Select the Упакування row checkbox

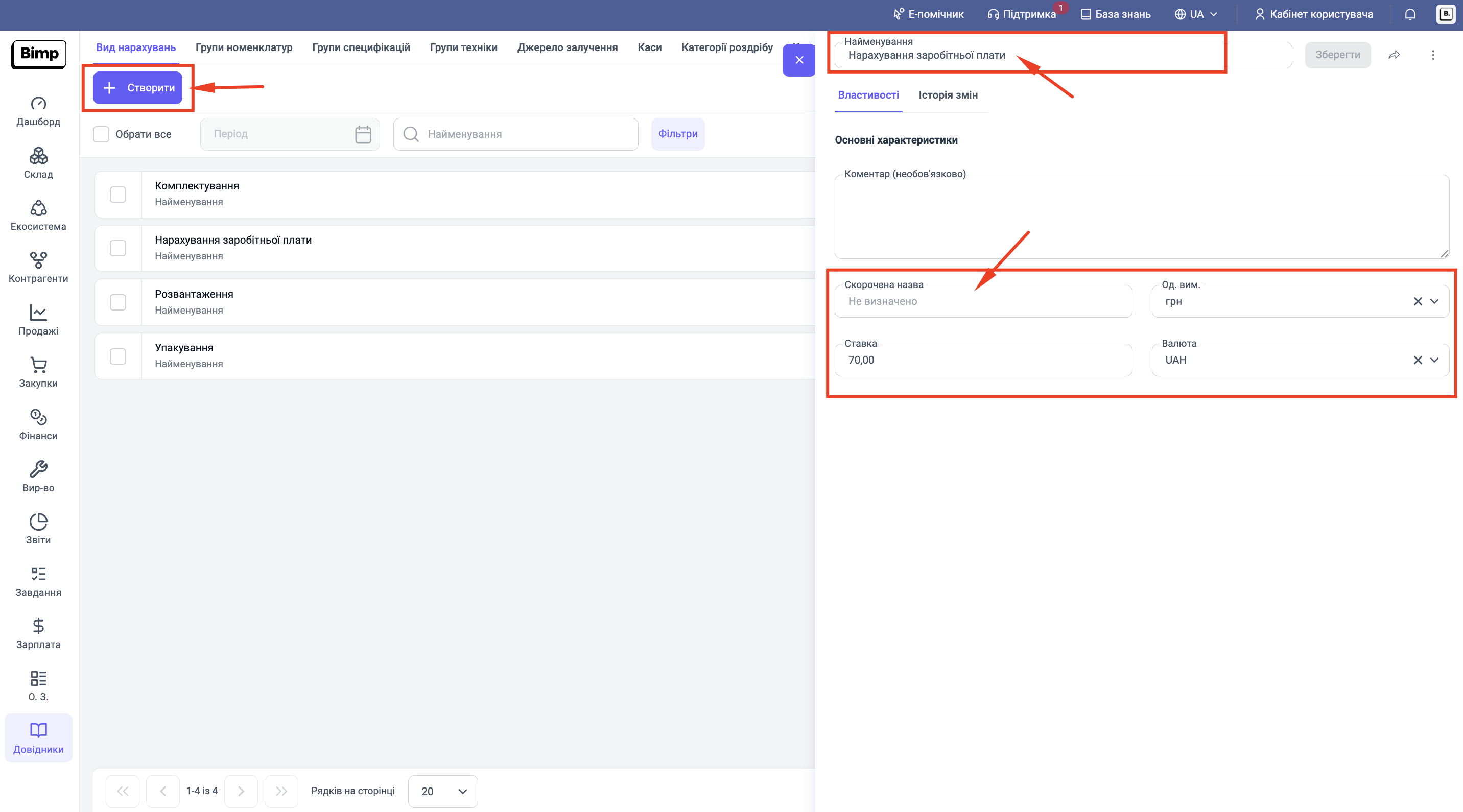point(117,356)
